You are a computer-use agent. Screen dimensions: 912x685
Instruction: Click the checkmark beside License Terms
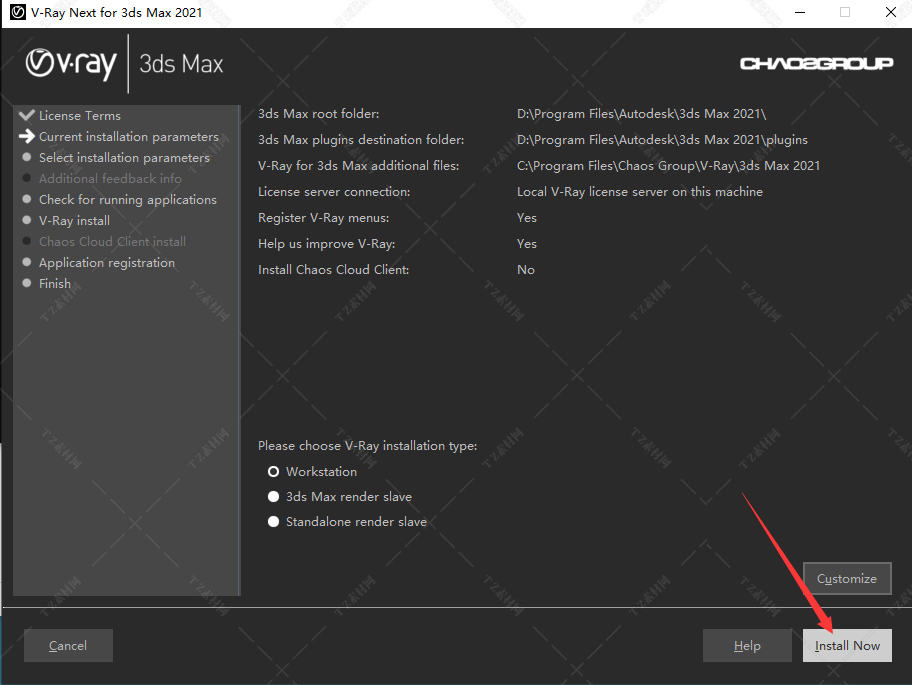[27, 115]
